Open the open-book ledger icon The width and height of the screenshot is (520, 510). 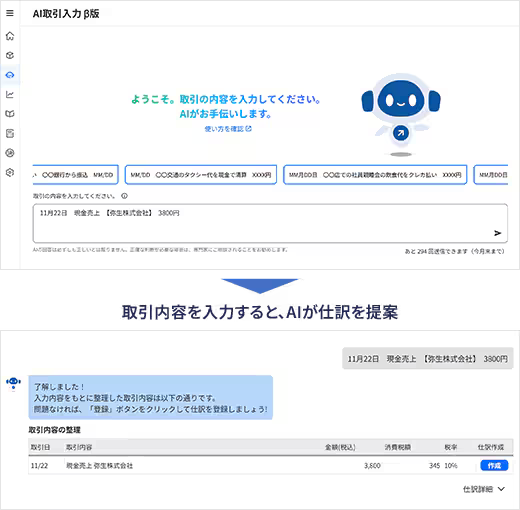10,114
